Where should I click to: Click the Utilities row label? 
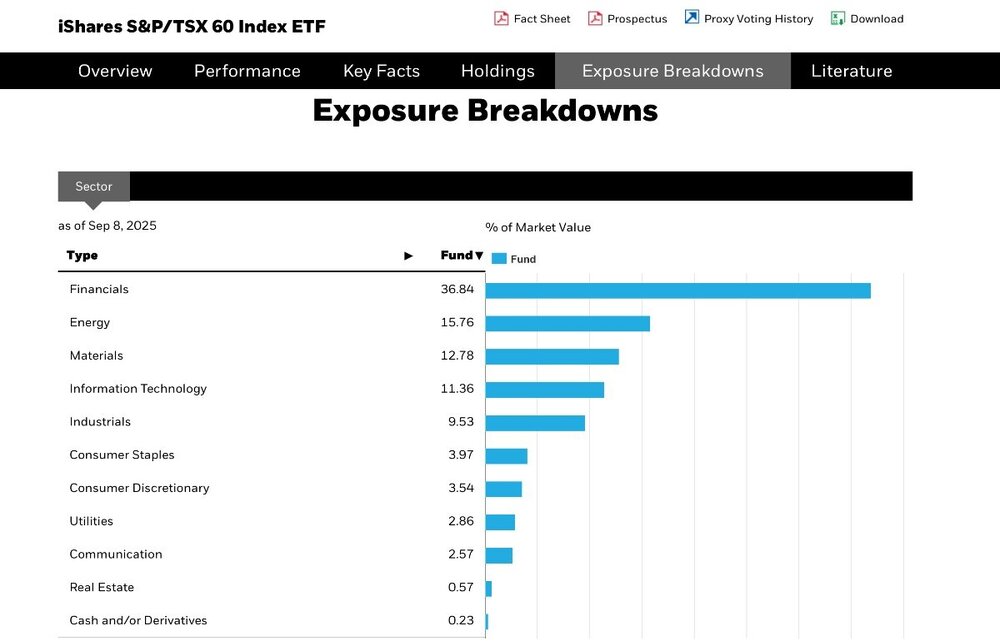(91, 522)
